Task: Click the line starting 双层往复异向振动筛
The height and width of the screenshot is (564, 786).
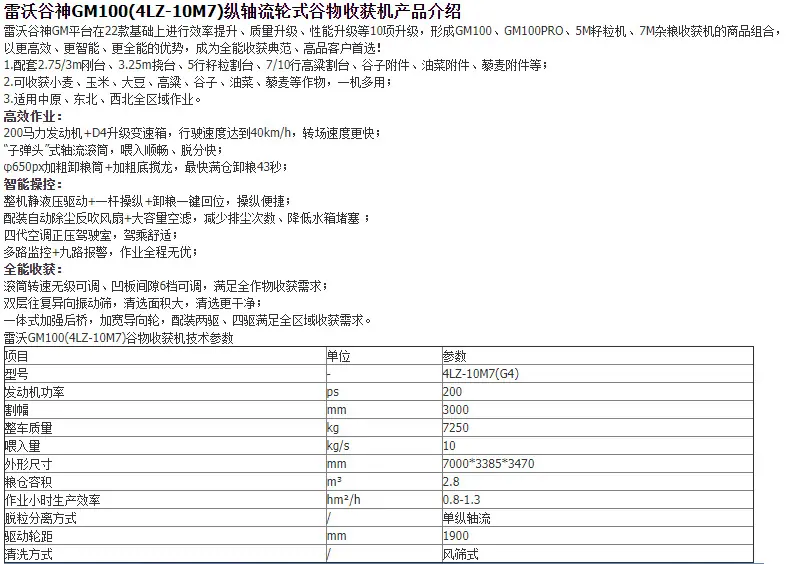Action: tap(132, 303)
